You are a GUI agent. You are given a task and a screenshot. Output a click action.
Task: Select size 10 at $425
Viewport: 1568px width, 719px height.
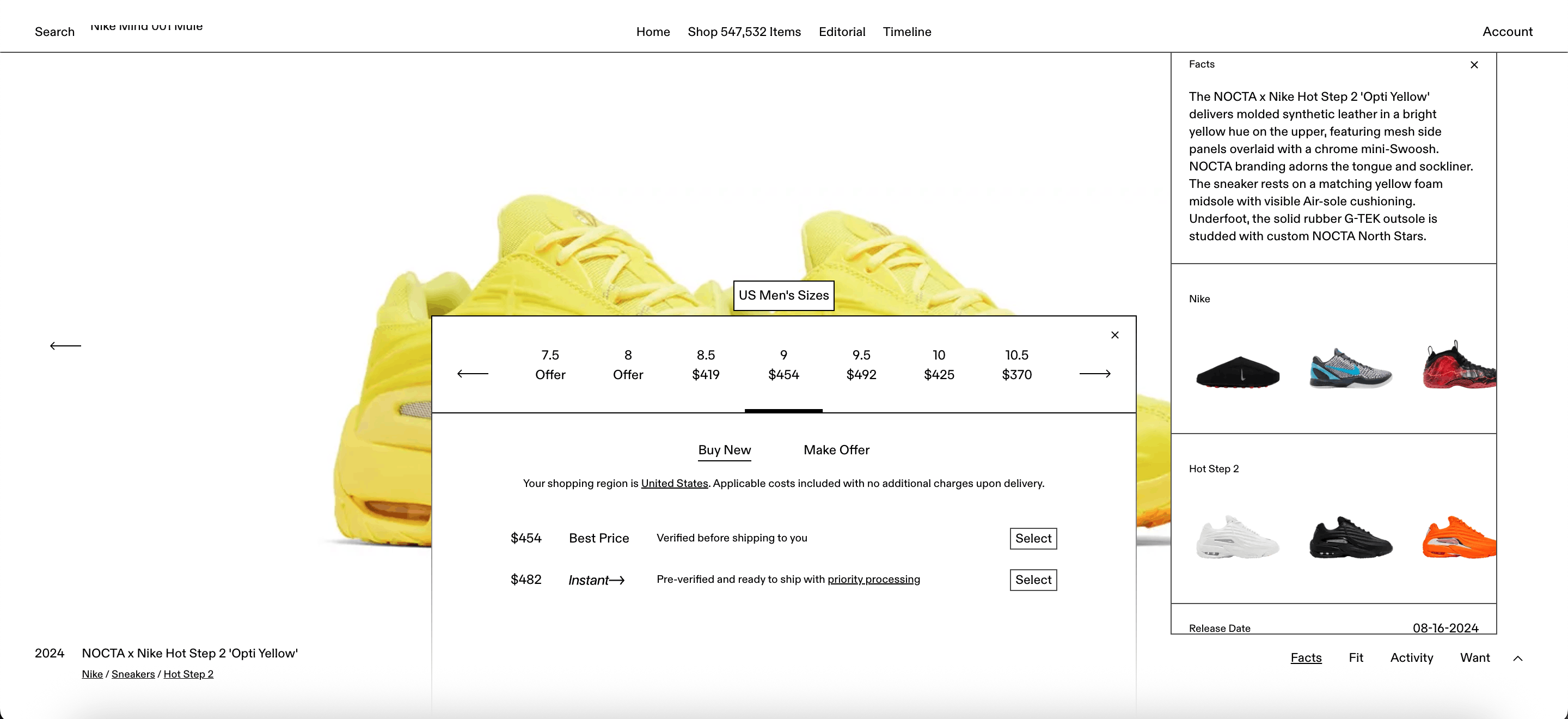(x=939, y=365)
